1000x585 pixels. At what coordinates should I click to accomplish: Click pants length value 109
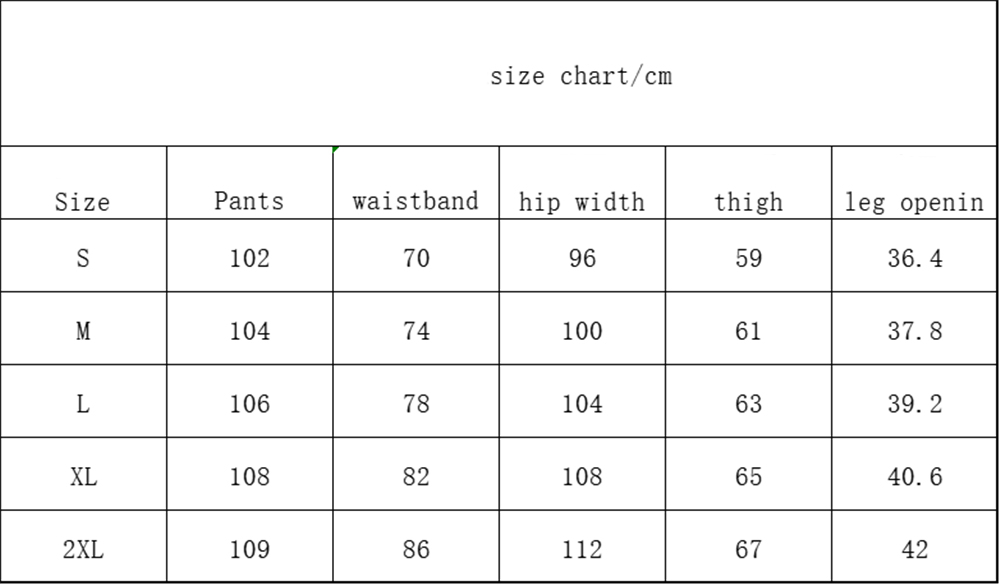click(249, 549)
